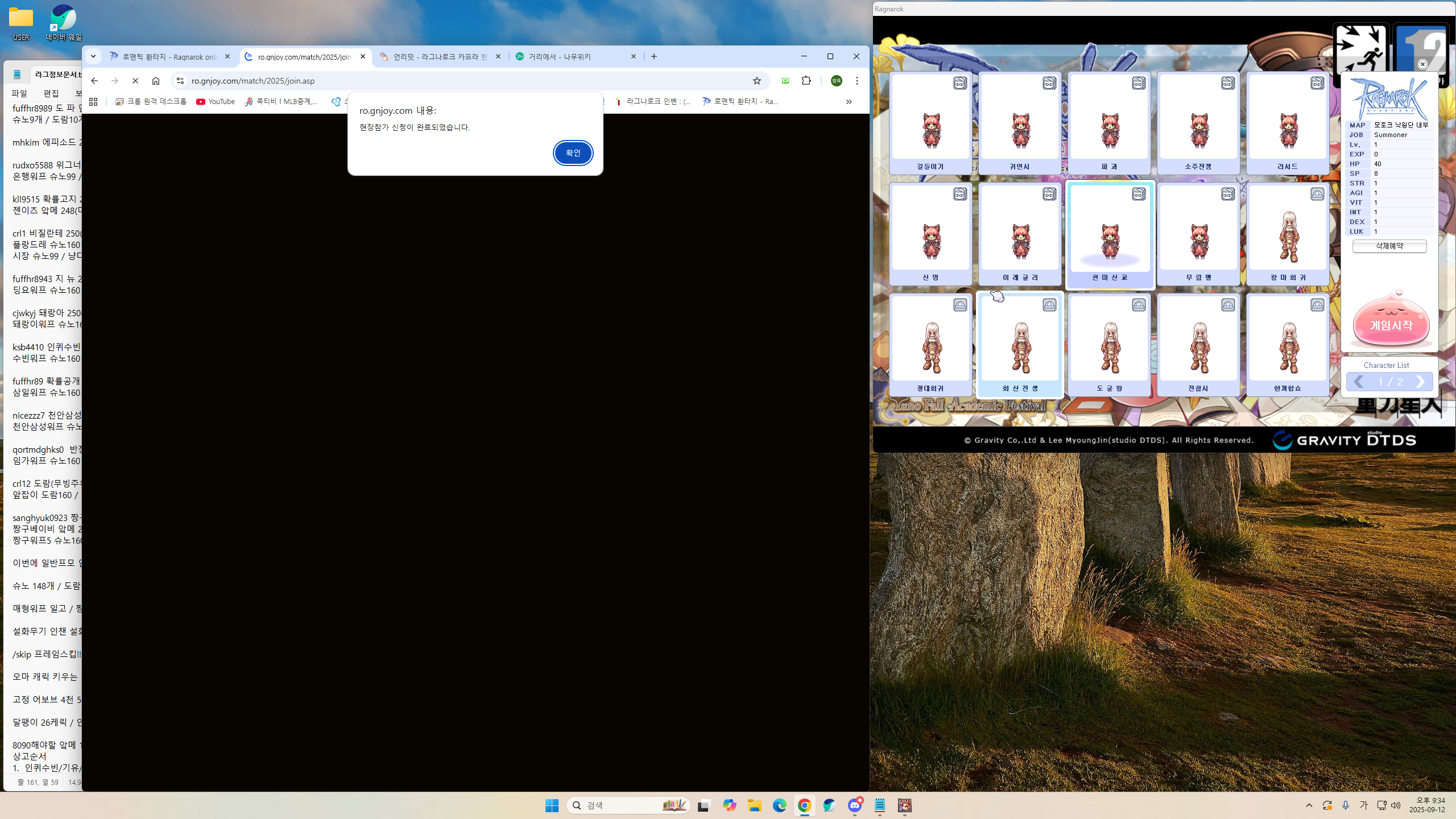1456x819 pixels.
Task: Select character 파 과 card
Action: 1109,123
